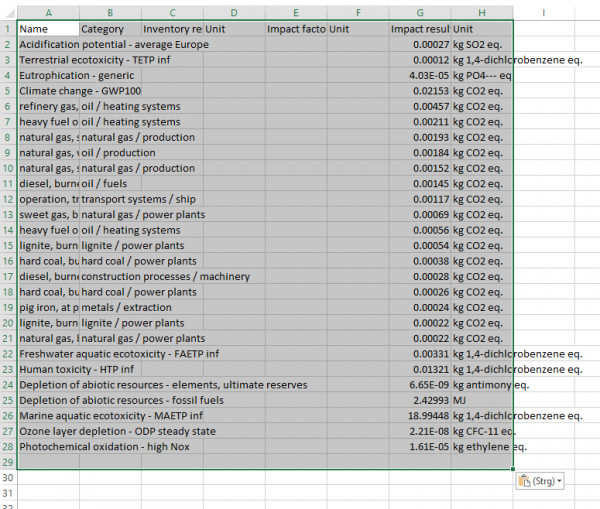Click the value 0.01321 in row 23
The width and height of the screenshot is (600, 509).
click(420, 369)
